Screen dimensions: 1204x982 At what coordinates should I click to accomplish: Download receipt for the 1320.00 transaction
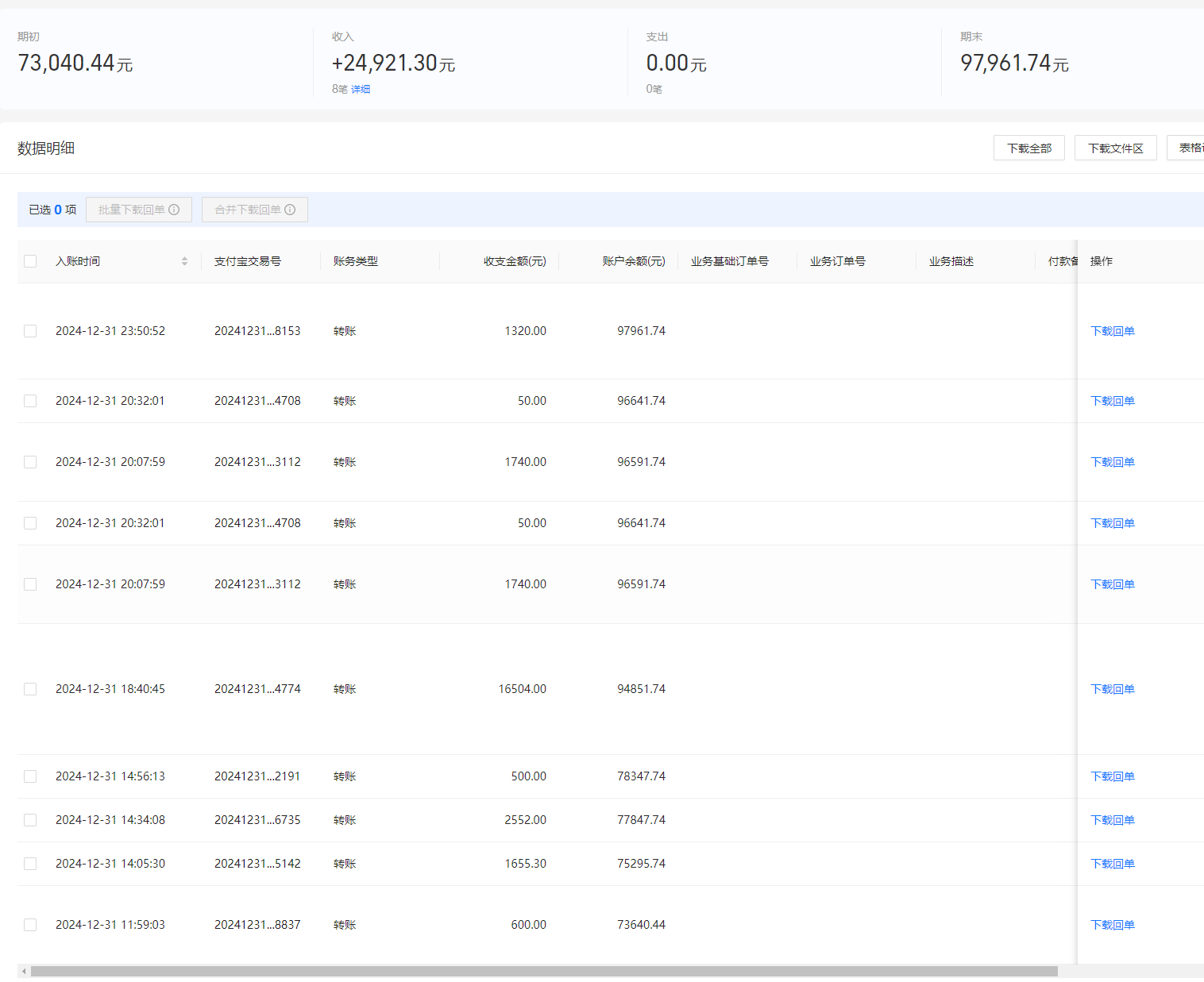coord(1113,331)
